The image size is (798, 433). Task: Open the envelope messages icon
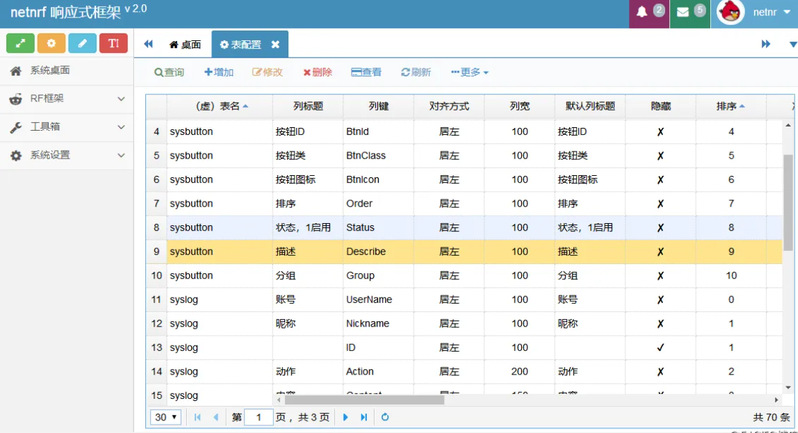click(x=683, y=13)
